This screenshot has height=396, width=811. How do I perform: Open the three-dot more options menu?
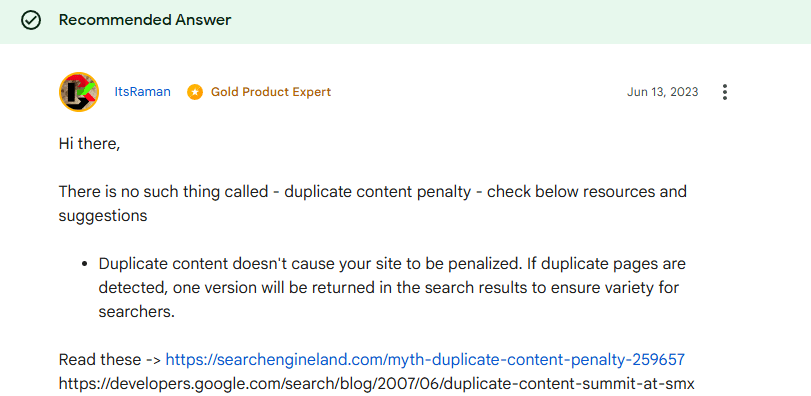point(725,92)
